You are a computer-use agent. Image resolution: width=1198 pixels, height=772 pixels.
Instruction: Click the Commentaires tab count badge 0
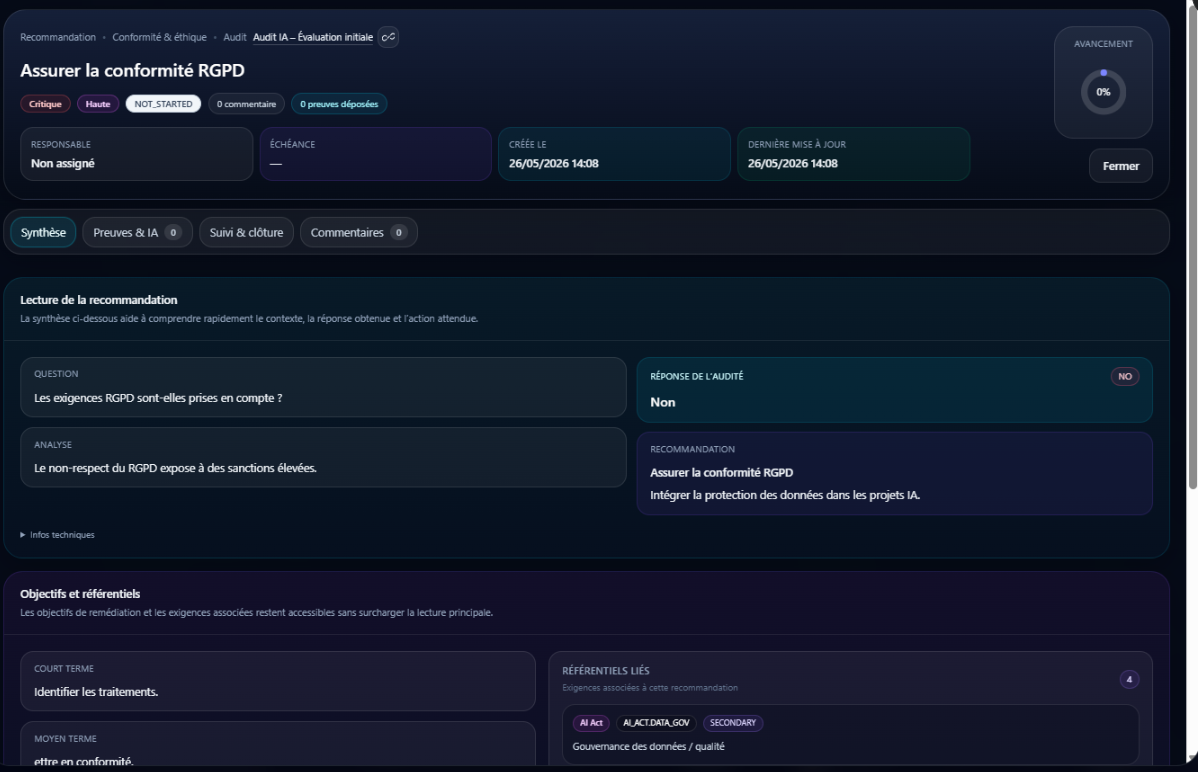pyautogui.click(x=398, y=232)
